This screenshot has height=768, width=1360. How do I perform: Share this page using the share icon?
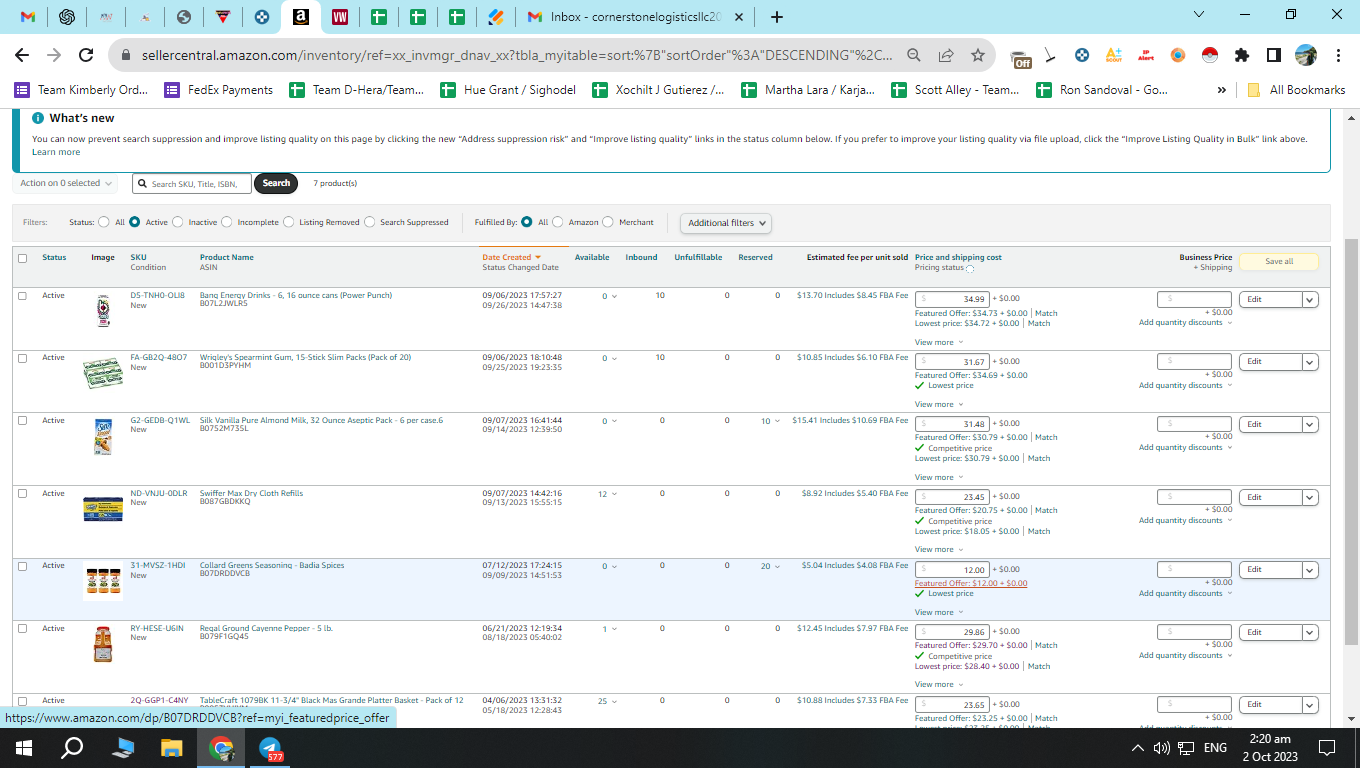click(946, 55)
